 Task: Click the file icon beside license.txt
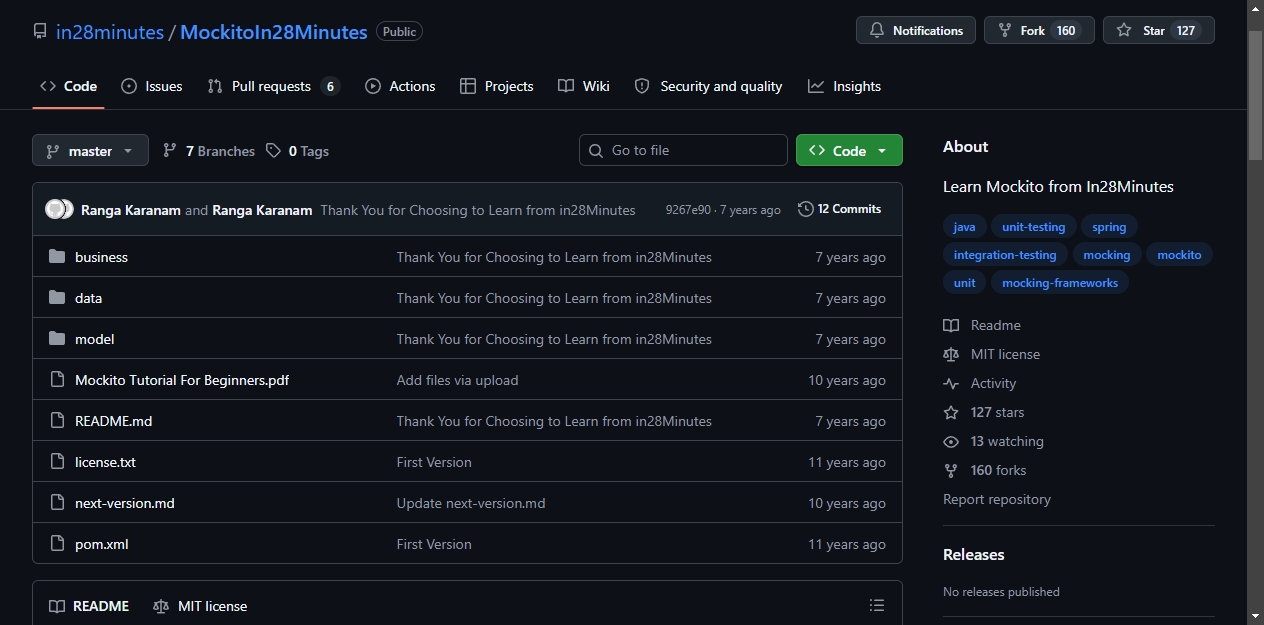[x=57, y=462]
